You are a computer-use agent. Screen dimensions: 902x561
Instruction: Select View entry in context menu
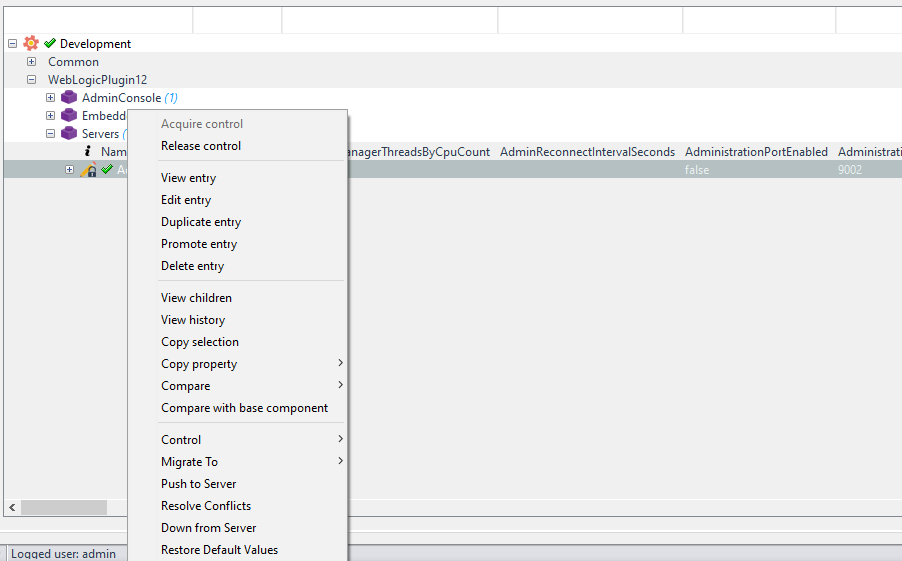click(x=238, y=178)
